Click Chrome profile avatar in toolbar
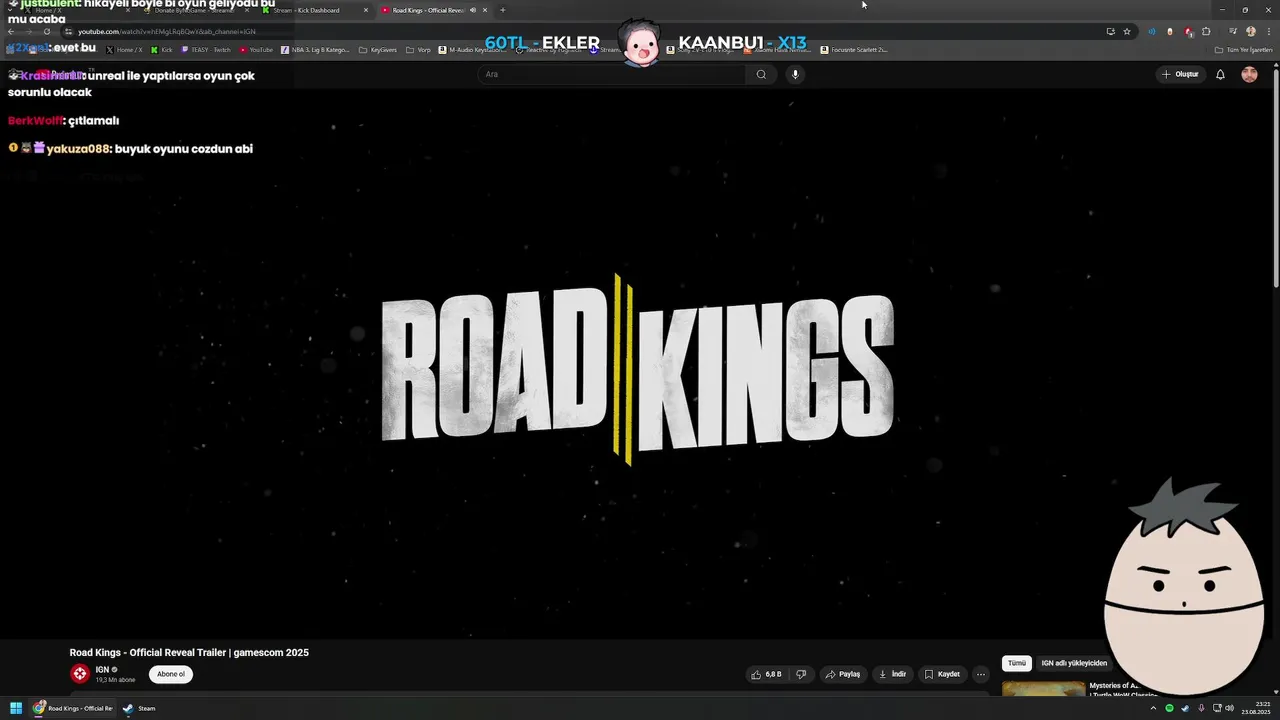1280x720 pixels. [1250, 31]
